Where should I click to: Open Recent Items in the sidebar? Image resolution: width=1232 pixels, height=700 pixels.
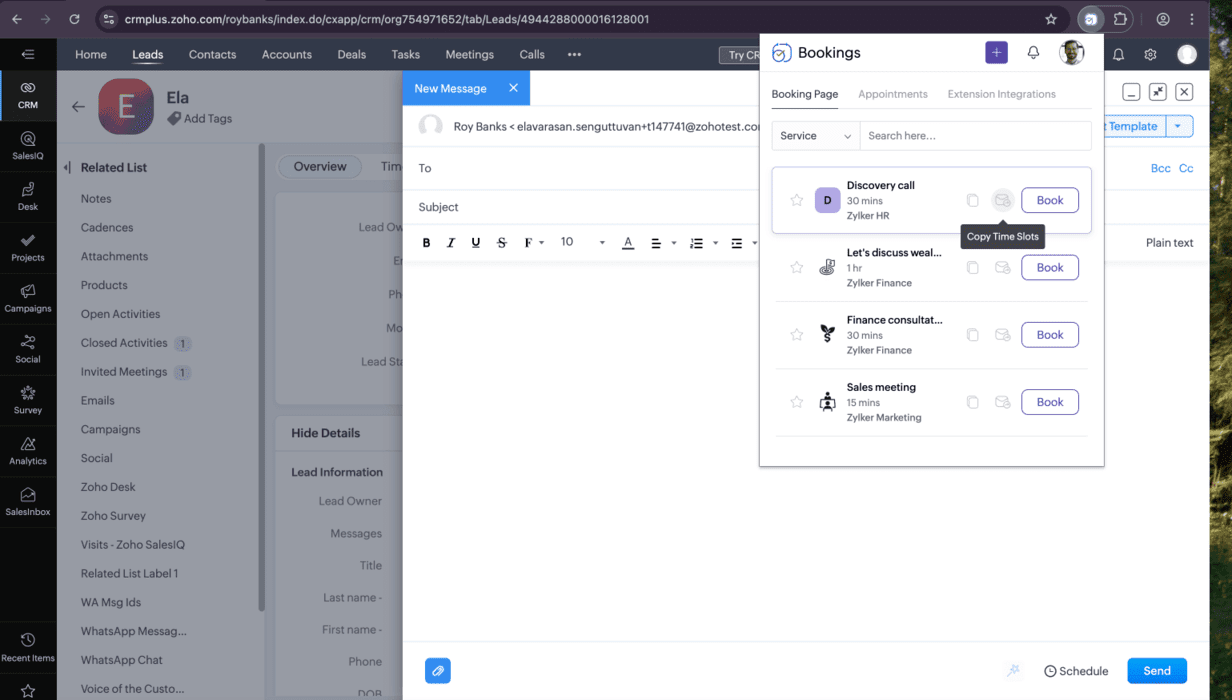pyautogui.click(x=28, y=647)
